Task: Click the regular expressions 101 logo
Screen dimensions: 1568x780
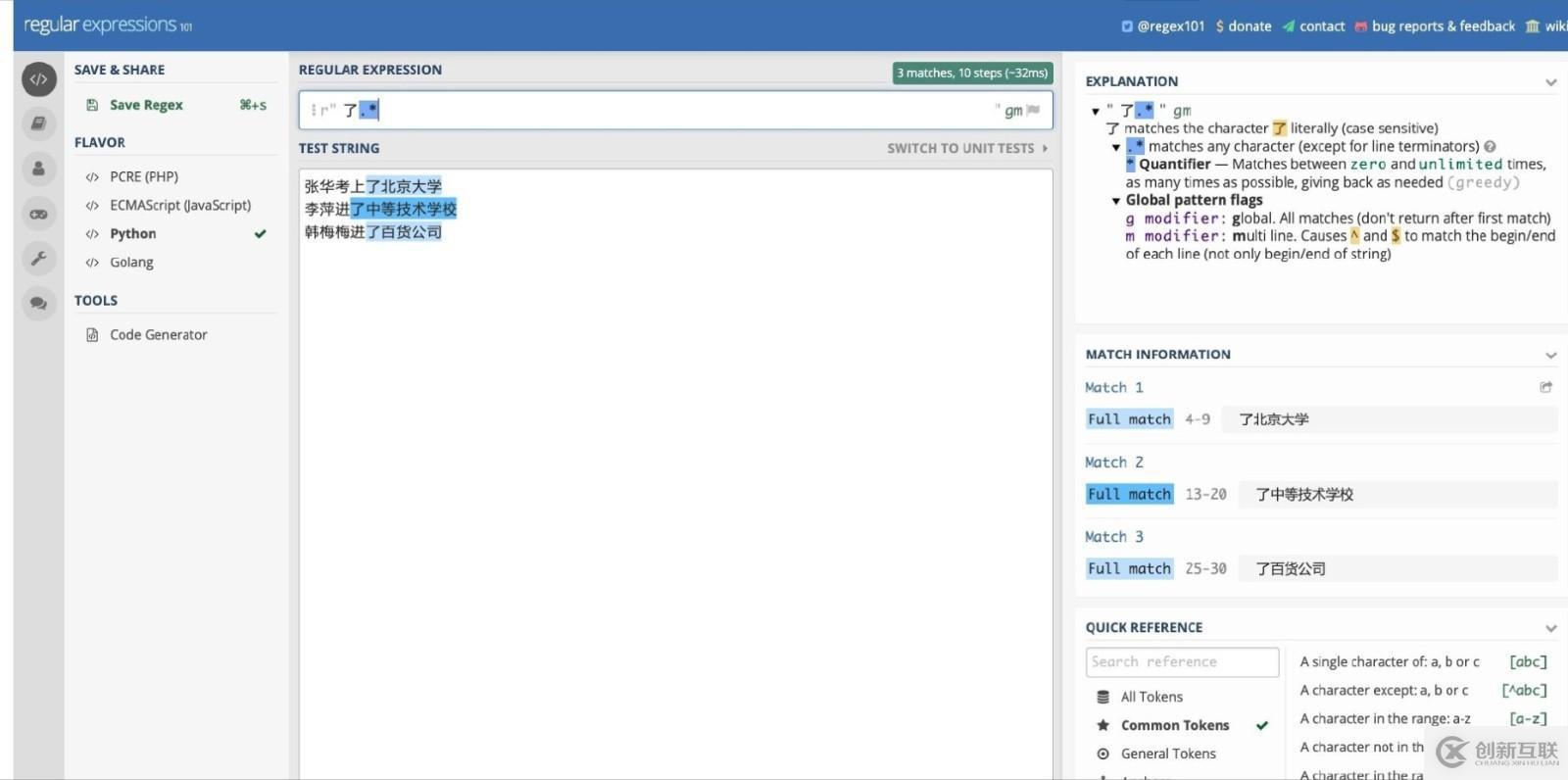Action: [x=108, y=25]
